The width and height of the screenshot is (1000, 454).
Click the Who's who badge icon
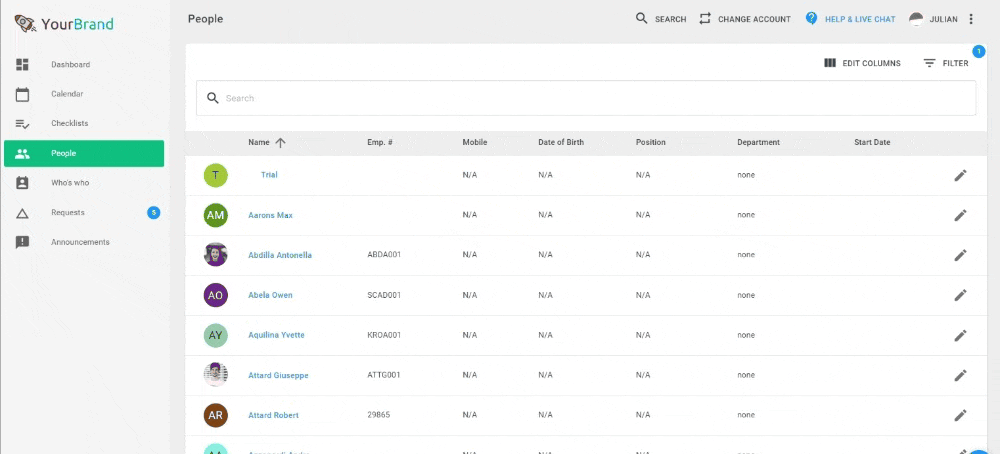click(22, 183)
